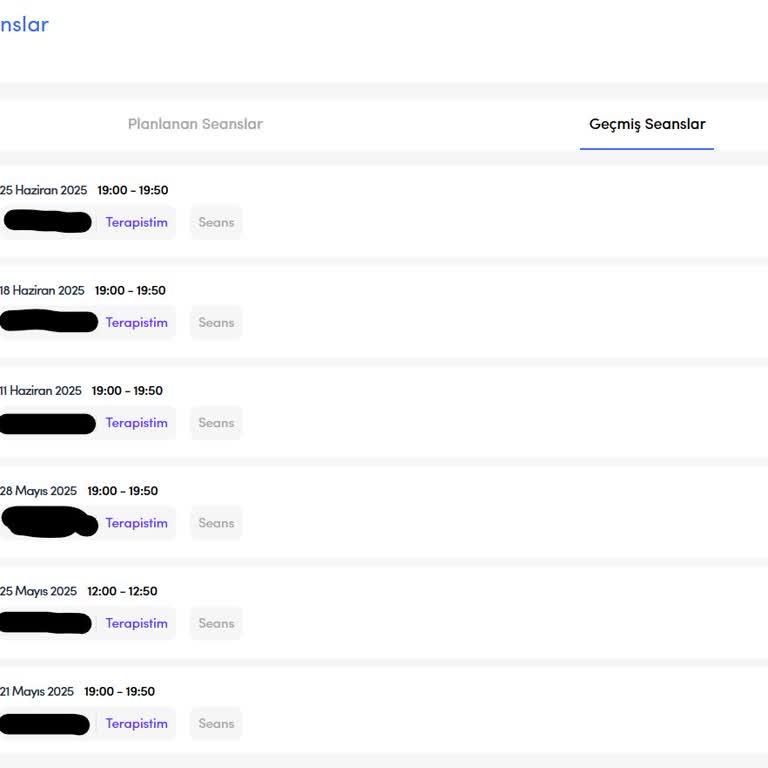The width and height of the screenshot is (768, 768).
Task: Click the Seans tag on 11 Haziran 2025 row
Action: pos(216,423)
